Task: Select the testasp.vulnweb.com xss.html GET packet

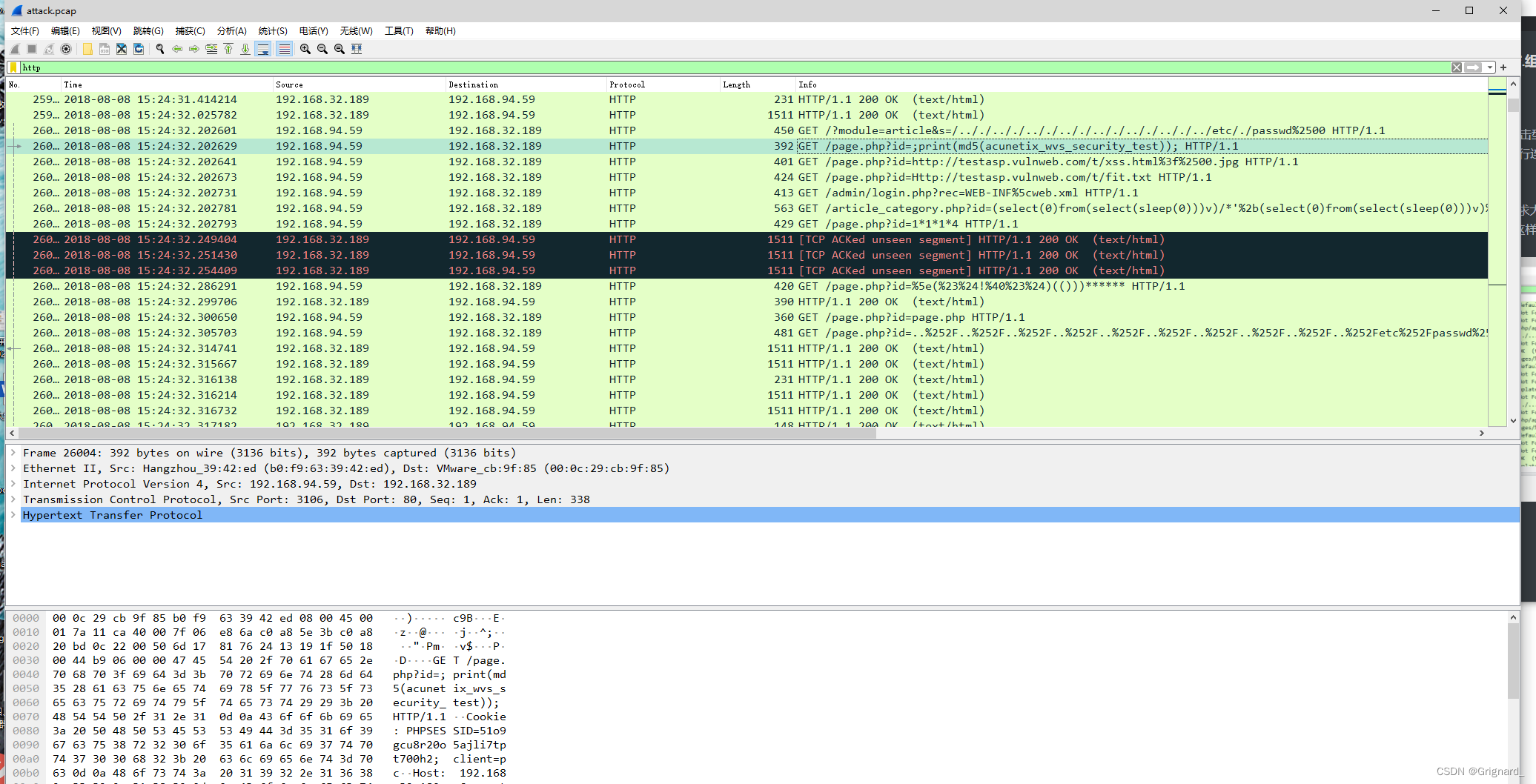Action: (x=747, y=162)
